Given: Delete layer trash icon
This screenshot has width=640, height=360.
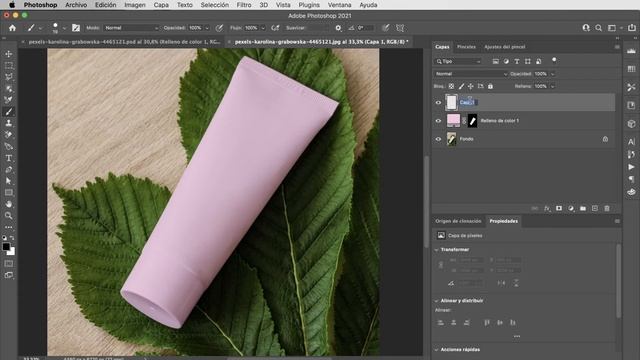Looking at the screenshot, I should click(607, 208).
